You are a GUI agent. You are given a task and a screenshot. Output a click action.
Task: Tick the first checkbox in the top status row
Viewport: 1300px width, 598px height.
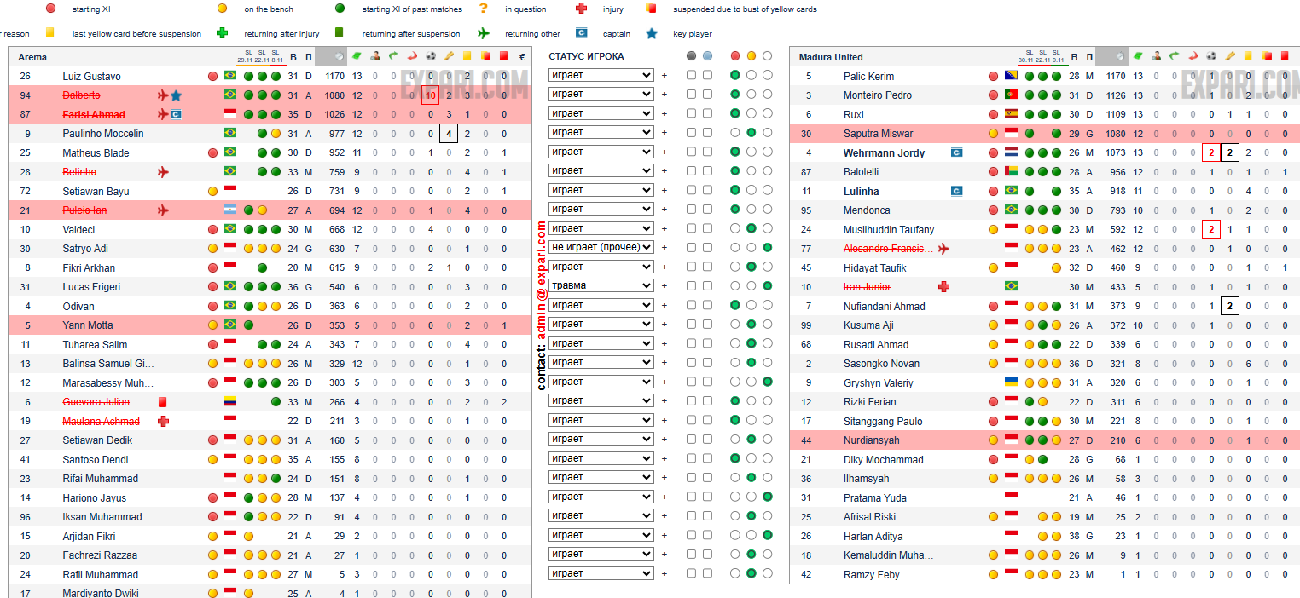tap(690, 76)
